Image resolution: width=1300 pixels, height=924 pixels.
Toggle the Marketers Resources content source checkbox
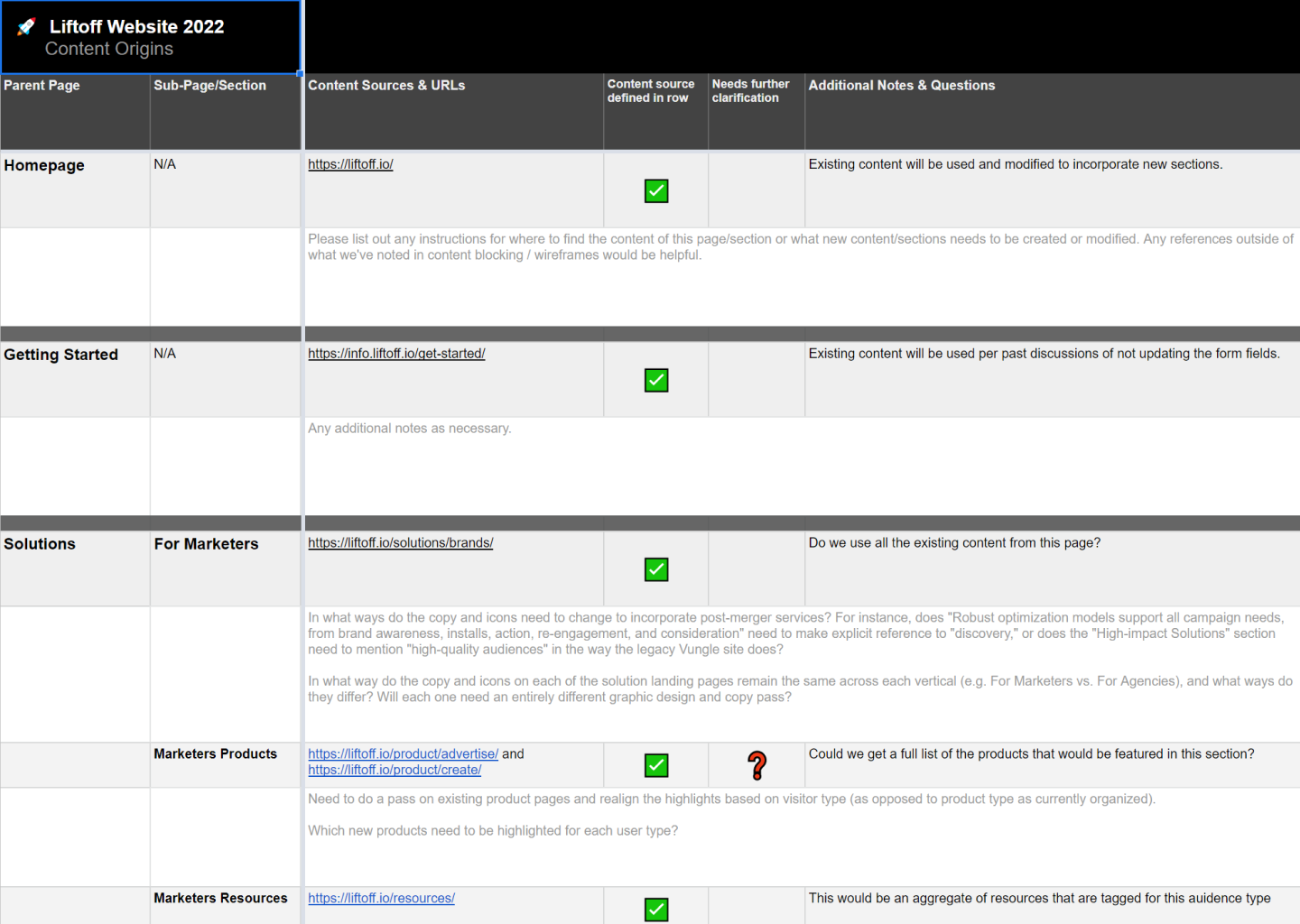[656, 910]
